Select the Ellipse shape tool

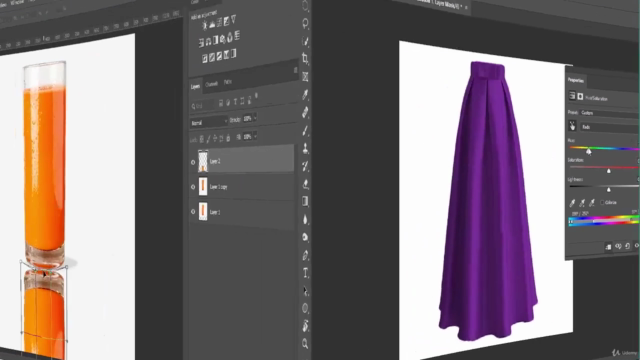(305, 309)
